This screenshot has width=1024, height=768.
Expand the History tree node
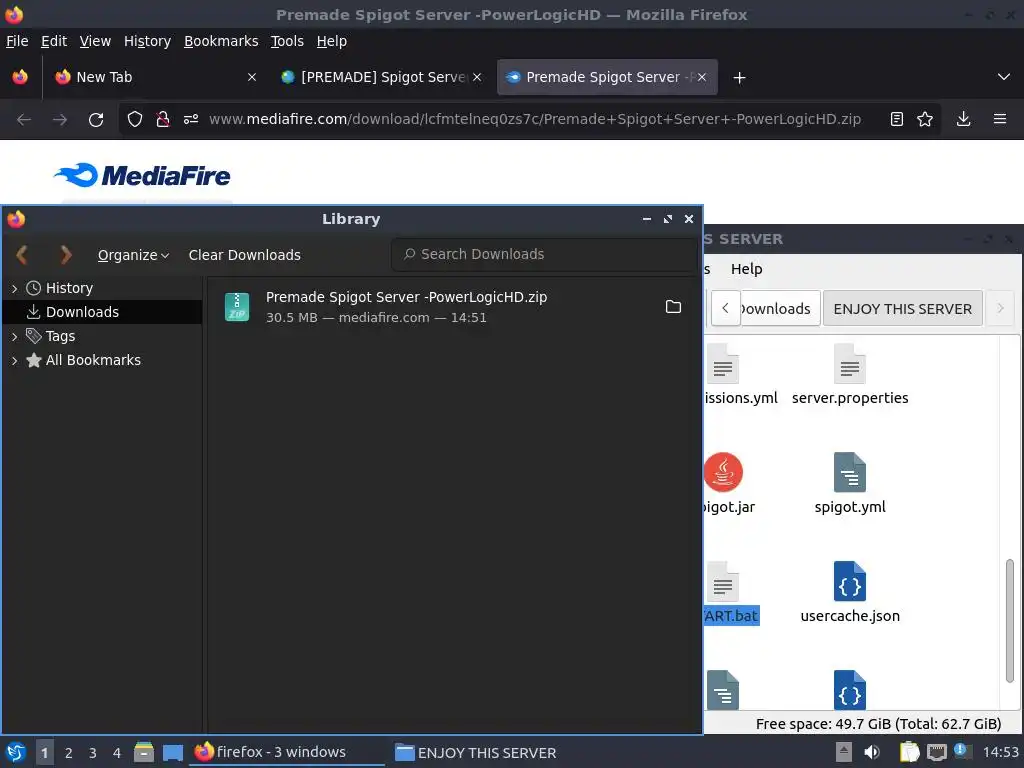pyautogui.click(x=14, y=288)
